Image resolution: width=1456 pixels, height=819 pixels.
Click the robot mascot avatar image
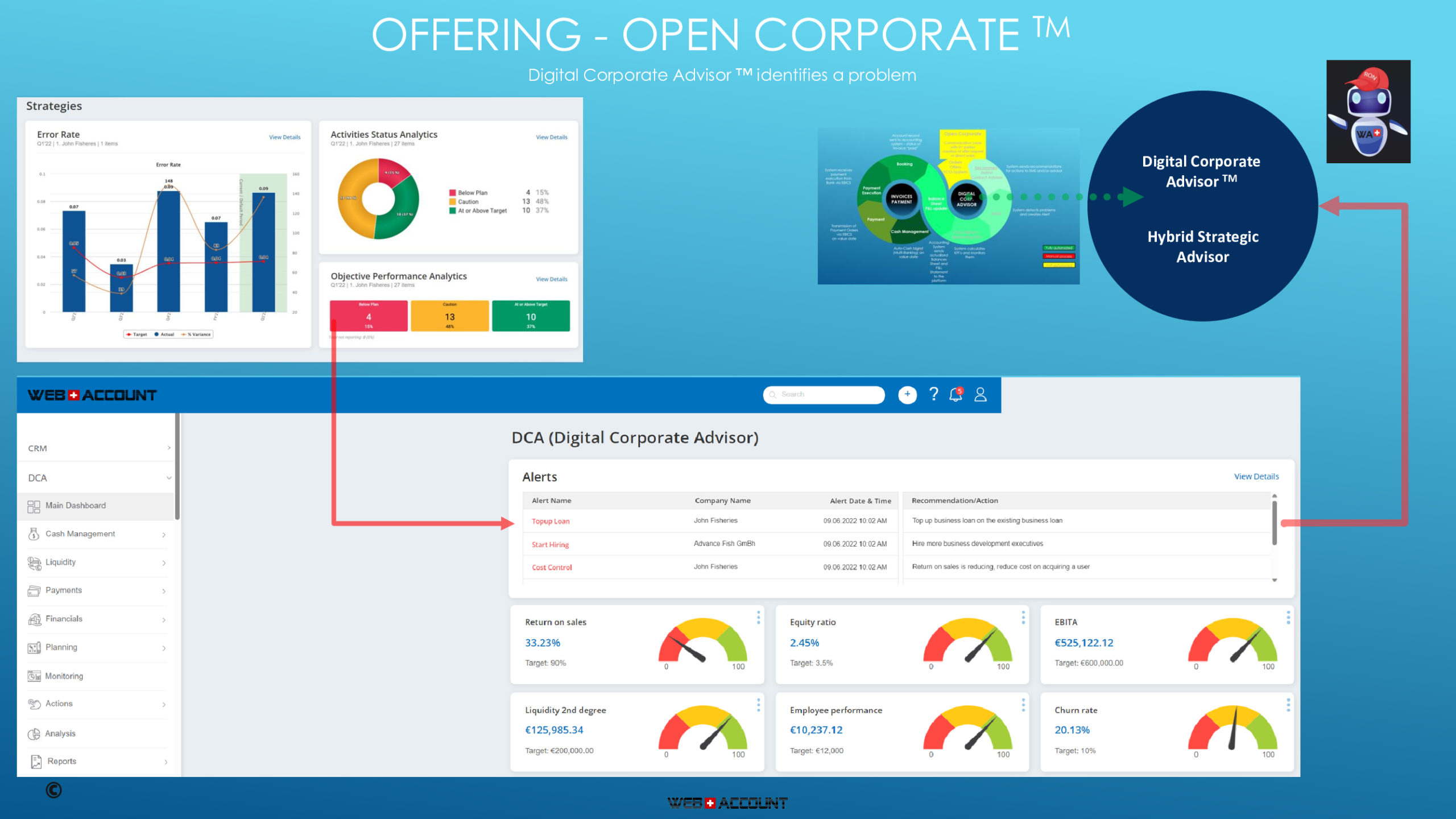click(1368, 111)
